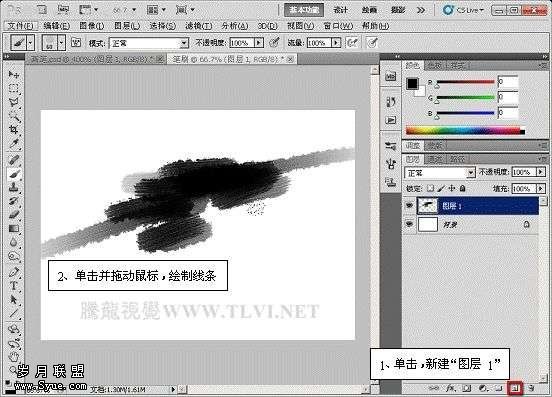The image size is (552, 397).
Task: Select the Hand tool
Action: (x=14, y=357)
